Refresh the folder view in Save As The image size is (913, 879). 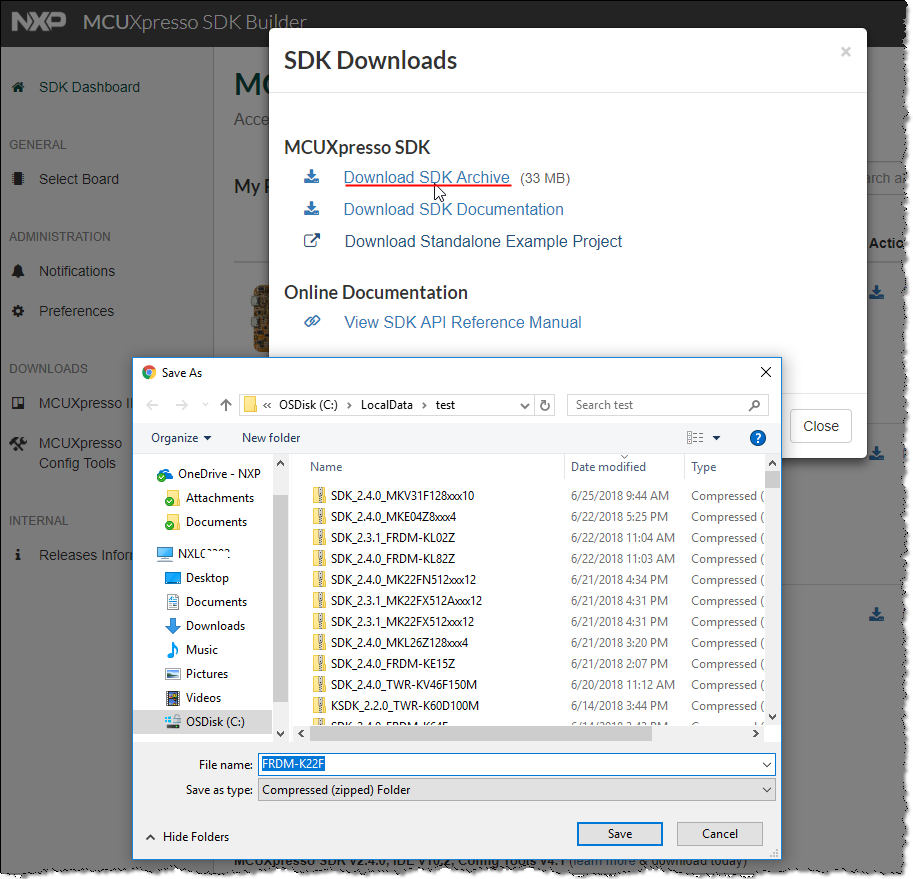click(545, 405)
